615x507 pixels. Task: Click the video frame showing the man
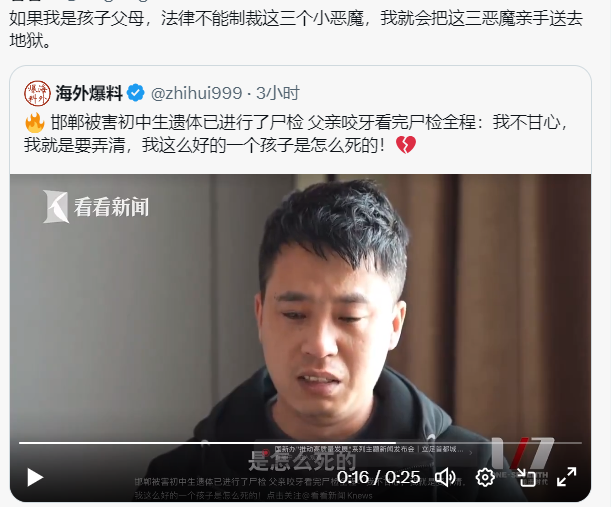(x=300, y=306)
